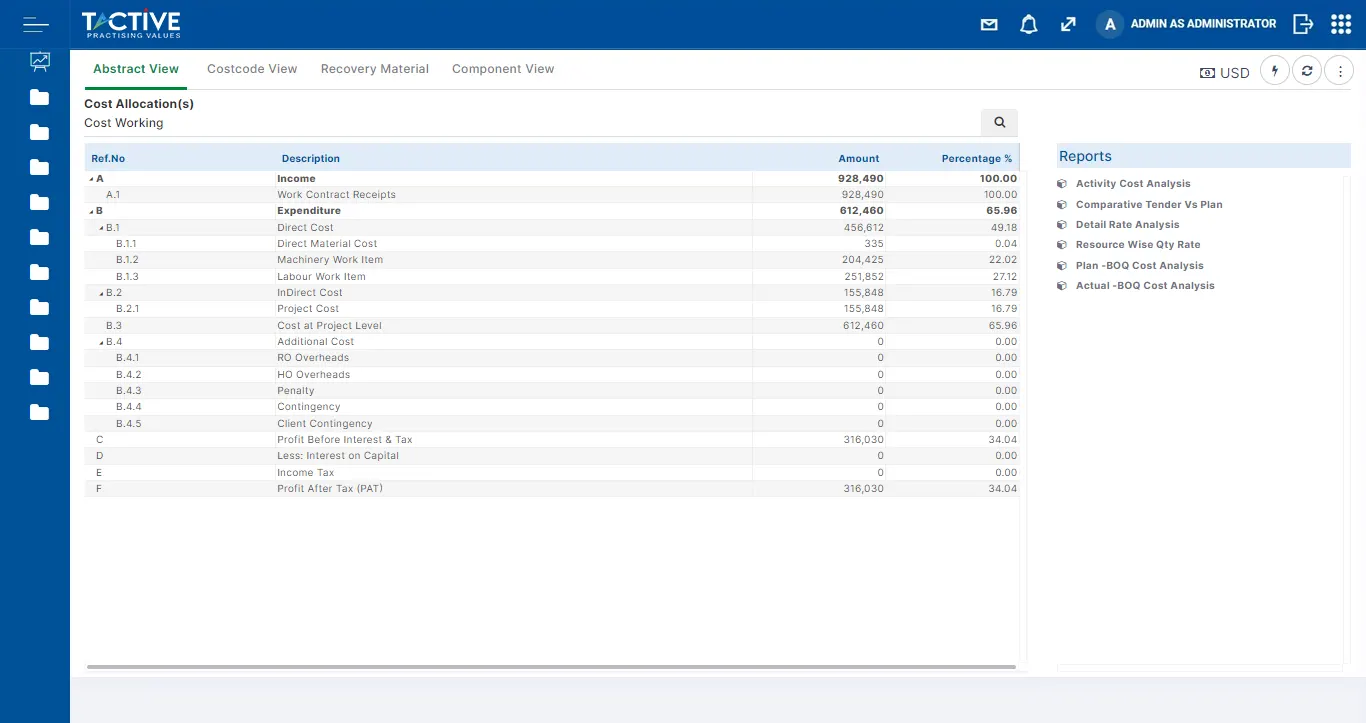1366x723 pixels.
Task: Collapse the B.4 Additional Cost row
Action: [x=101, y=342]
